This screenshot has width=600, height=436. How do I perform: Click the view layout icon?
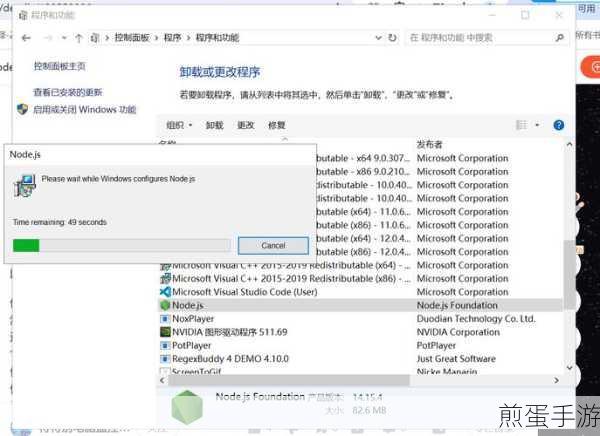click(522, 125)
